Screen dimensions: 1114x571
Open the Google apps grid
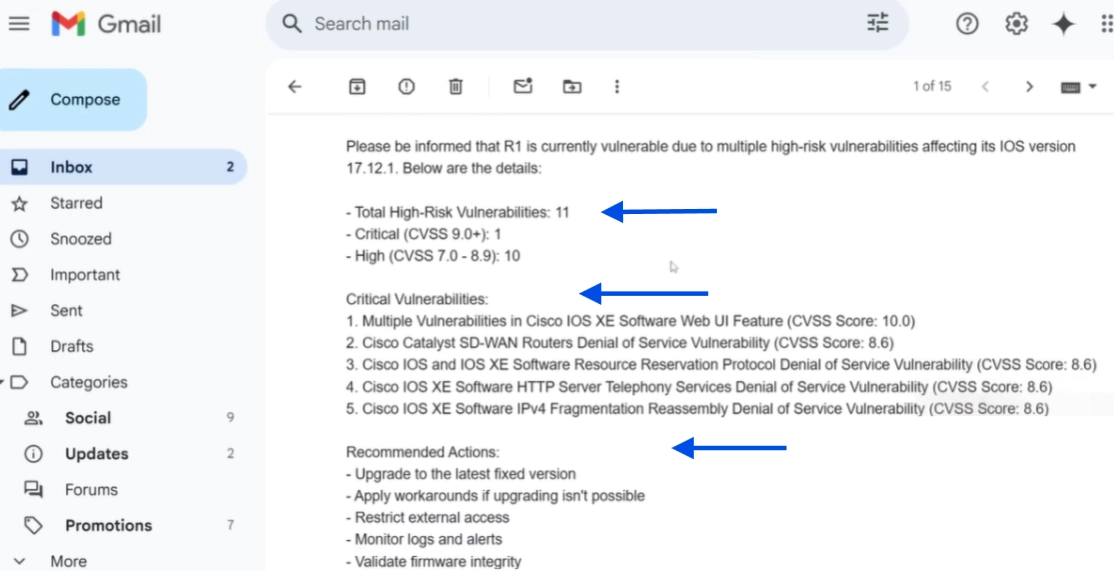(x=1106, y=24)
